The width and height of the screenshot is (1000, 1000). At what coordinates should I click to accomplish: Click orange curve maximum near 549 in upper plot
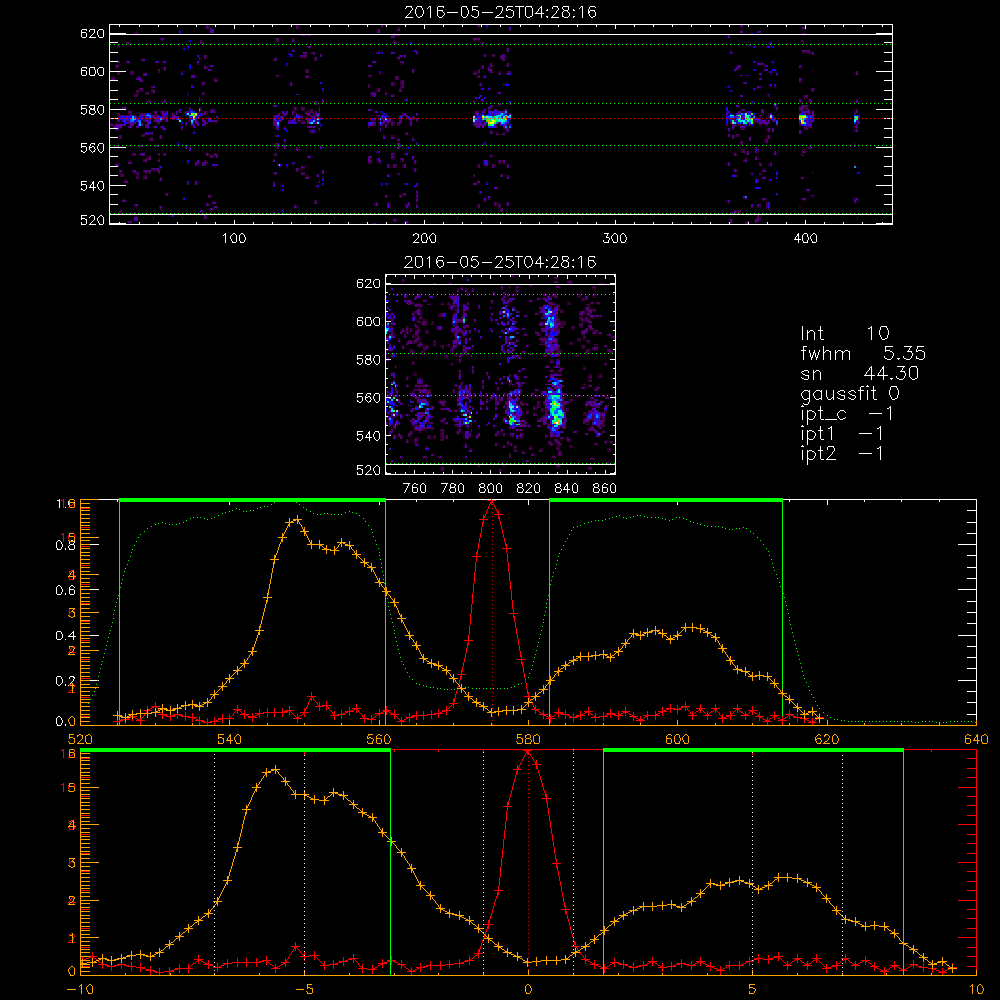coord(297,519)
